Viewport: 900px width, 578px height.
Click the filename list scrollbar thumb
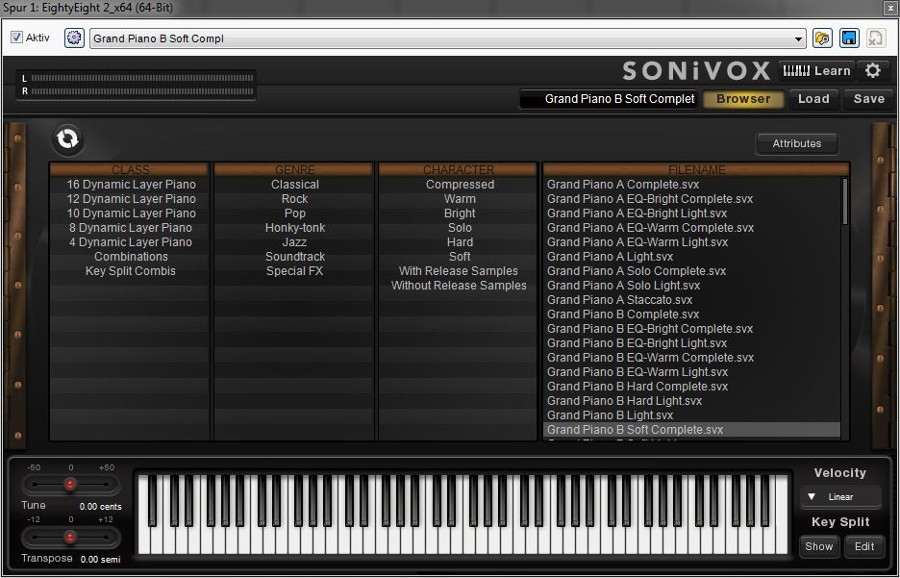tap(844, 201)
